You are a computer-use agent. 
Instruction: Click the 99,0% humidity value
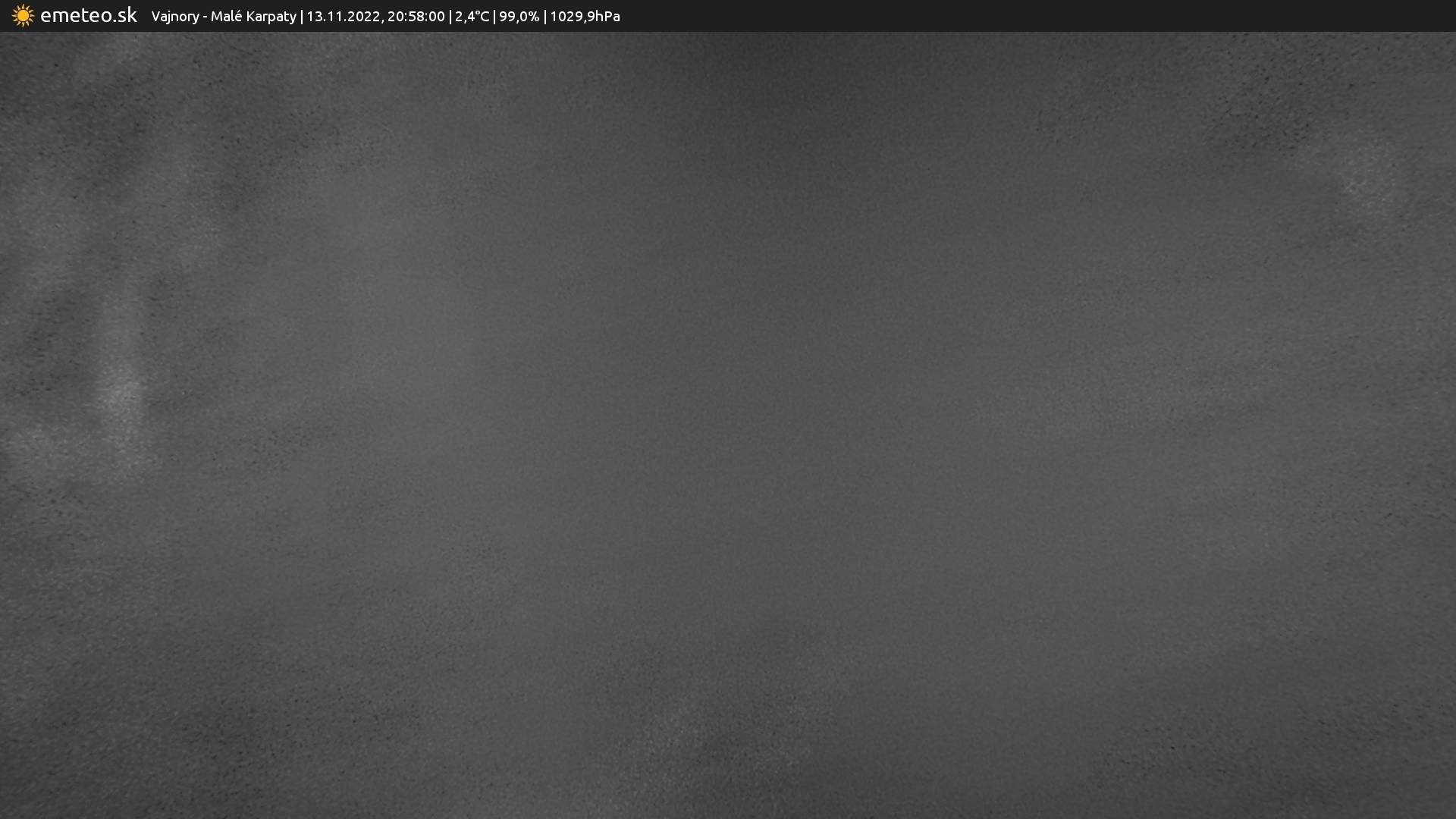(x=519, y=17)
